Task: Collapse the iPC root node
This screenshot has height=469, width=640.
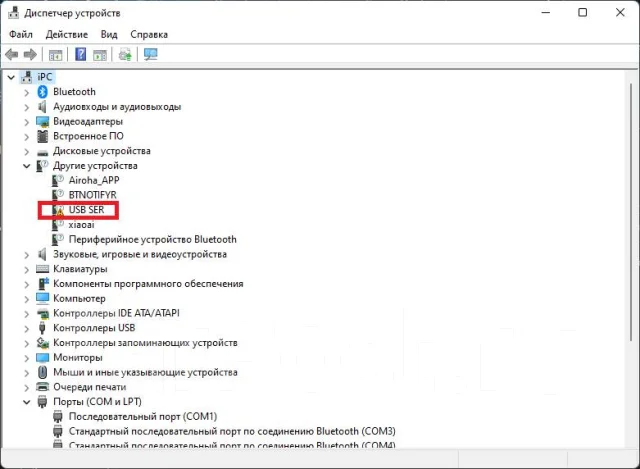Action: 11,77
